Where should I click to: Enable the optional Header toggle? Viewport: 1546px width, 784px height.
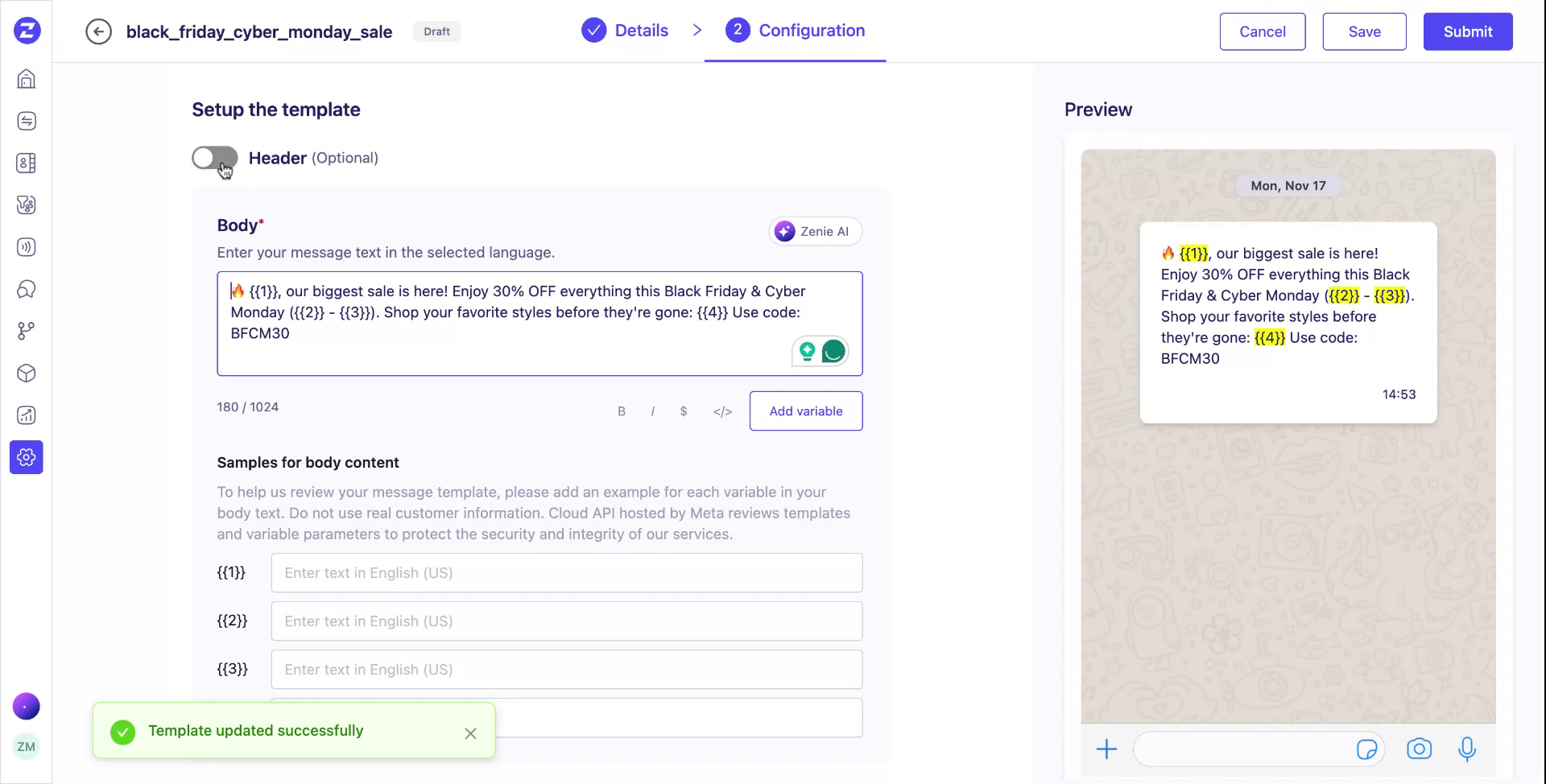pos(215,158)
